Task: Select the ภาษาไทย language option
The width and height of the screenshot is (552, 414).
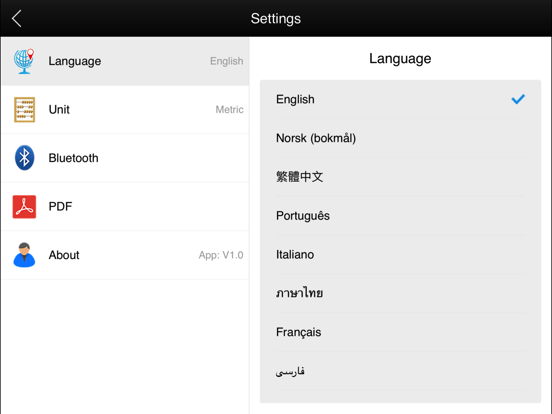Action: [x=400, y=293]
